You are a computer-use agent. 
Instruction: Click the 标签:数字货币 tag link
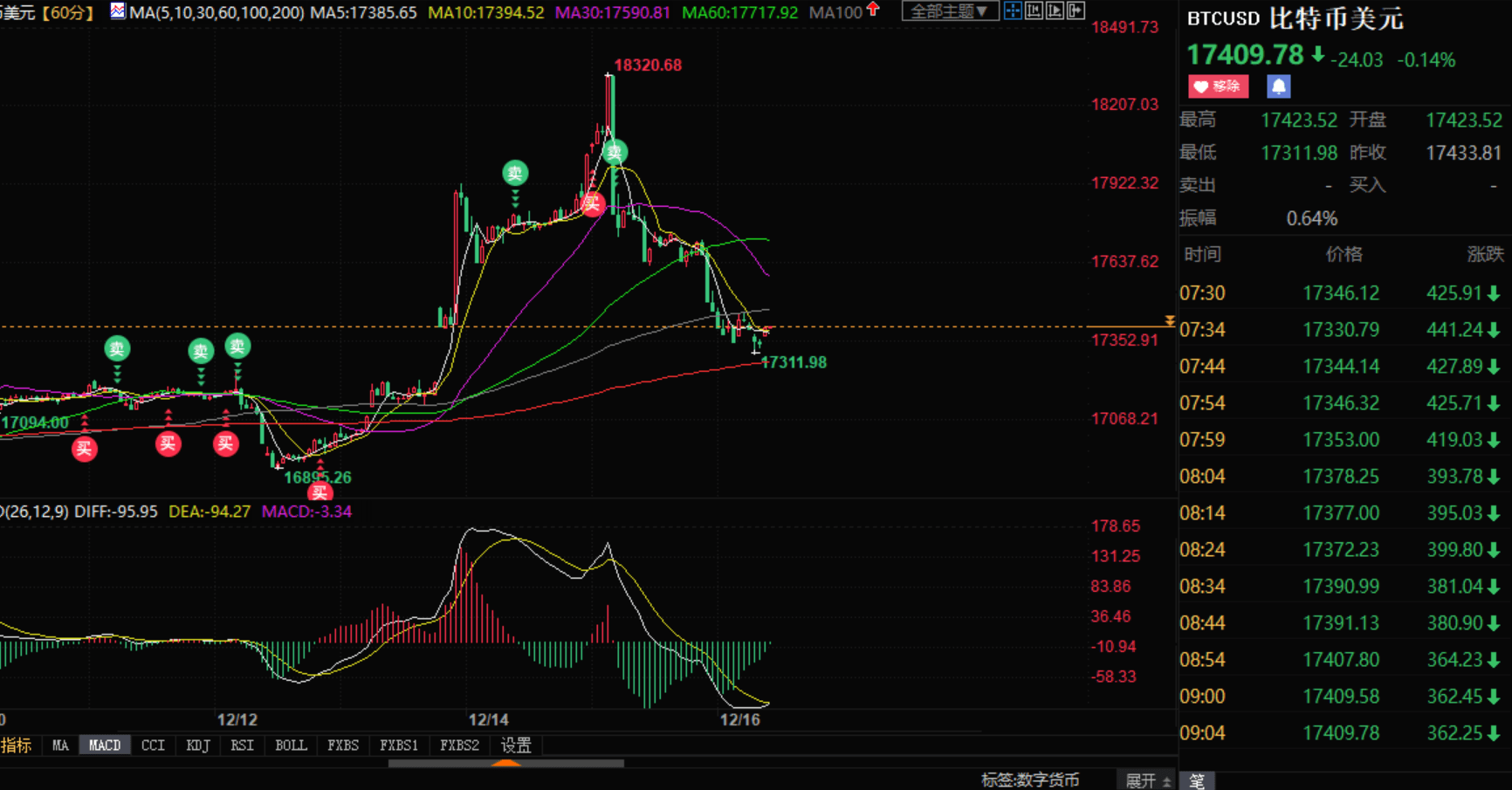pos(1030,780)
